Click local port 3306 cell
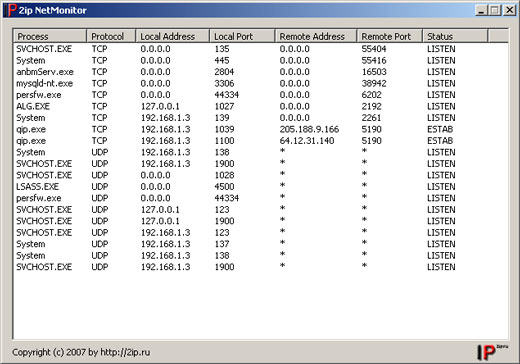 coord(224,83)
